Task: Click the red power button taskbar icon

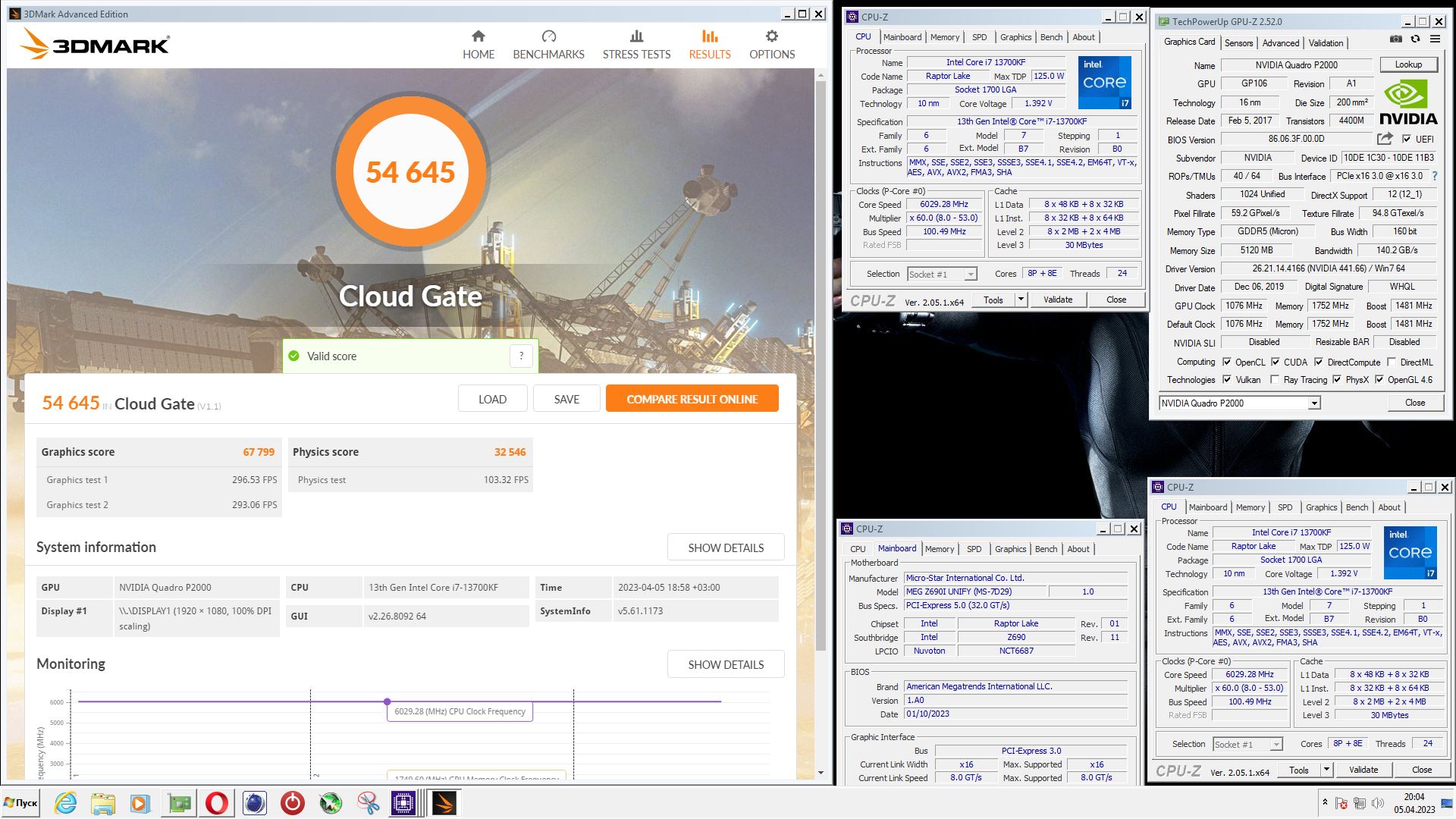Action: click(x=293, y=803)
